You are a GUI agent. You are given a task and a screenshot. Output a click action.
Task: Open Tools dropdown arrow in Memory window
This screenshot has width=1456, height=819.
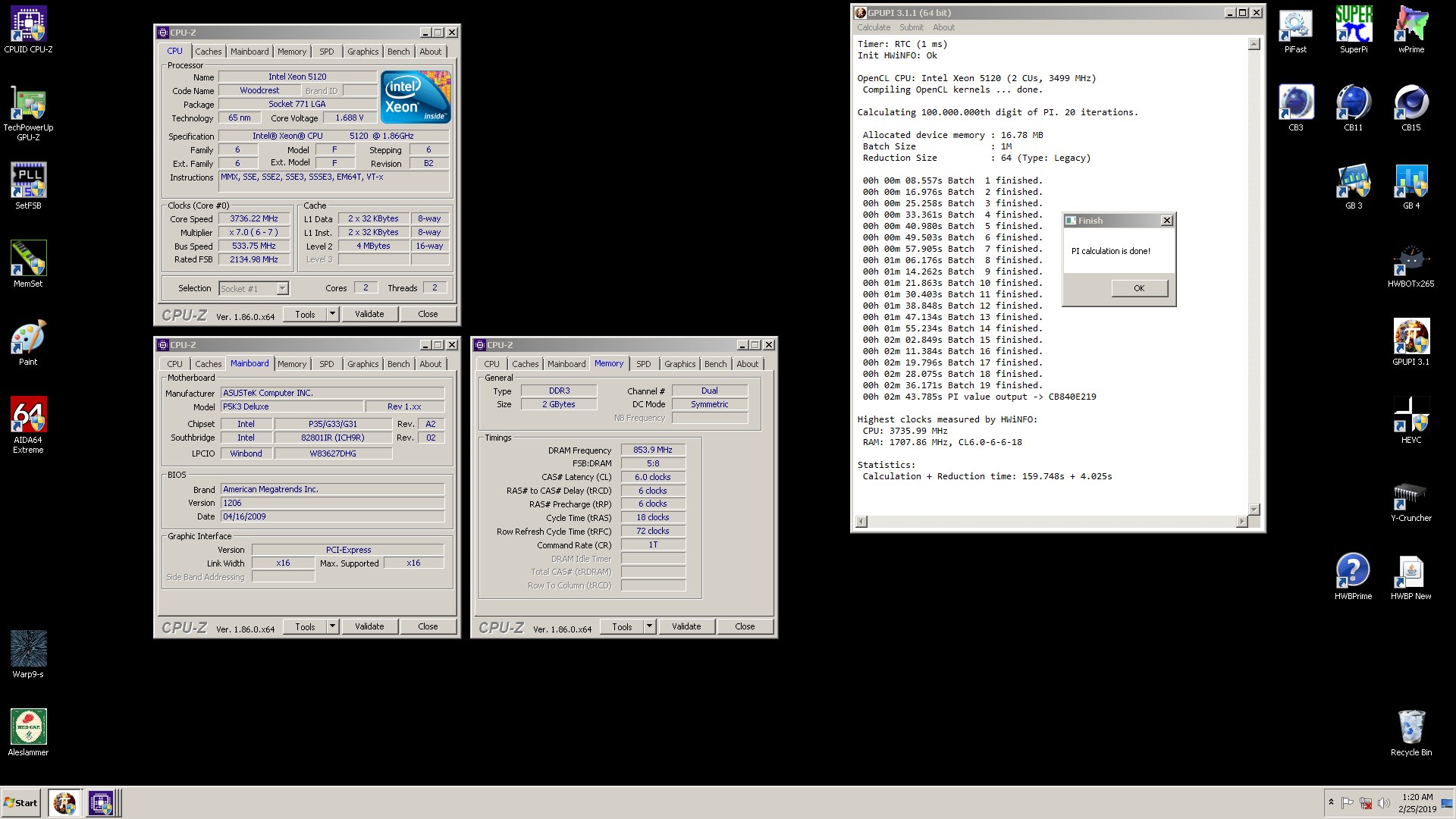[649, 626]
